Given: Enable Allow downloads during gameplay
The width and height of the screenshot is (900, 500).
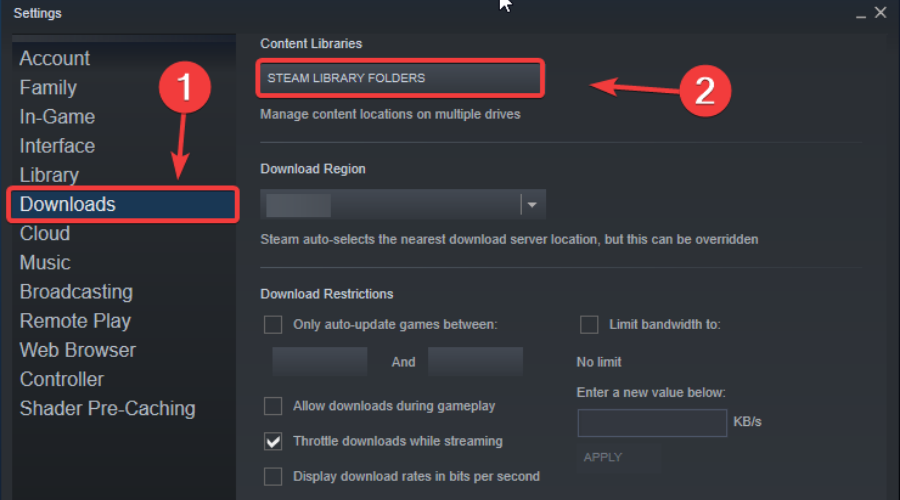Looking at the screenshot, I should (x=273, y=406).
